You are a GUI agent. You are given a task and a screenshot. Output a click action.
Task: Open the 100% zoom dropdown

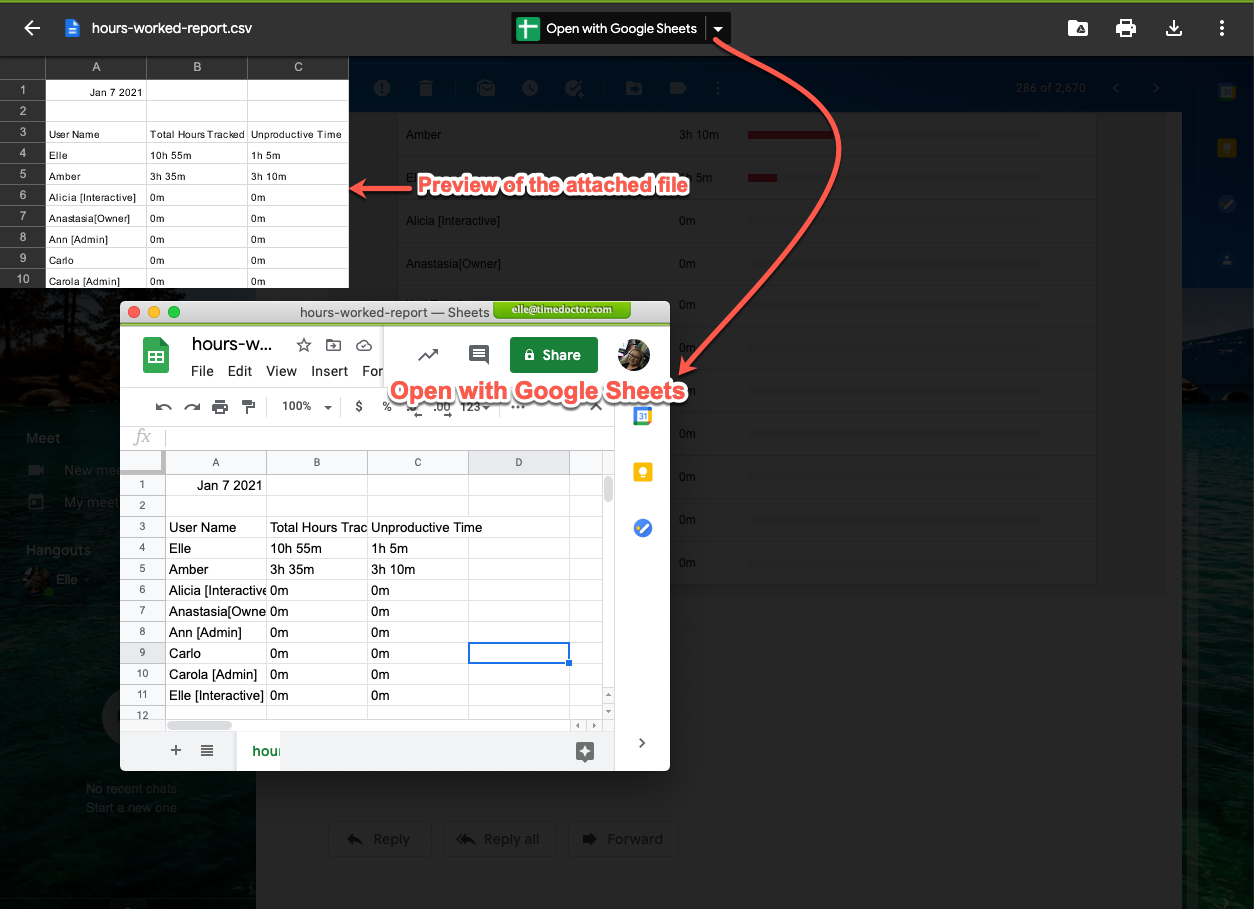(x=306, y=407)
